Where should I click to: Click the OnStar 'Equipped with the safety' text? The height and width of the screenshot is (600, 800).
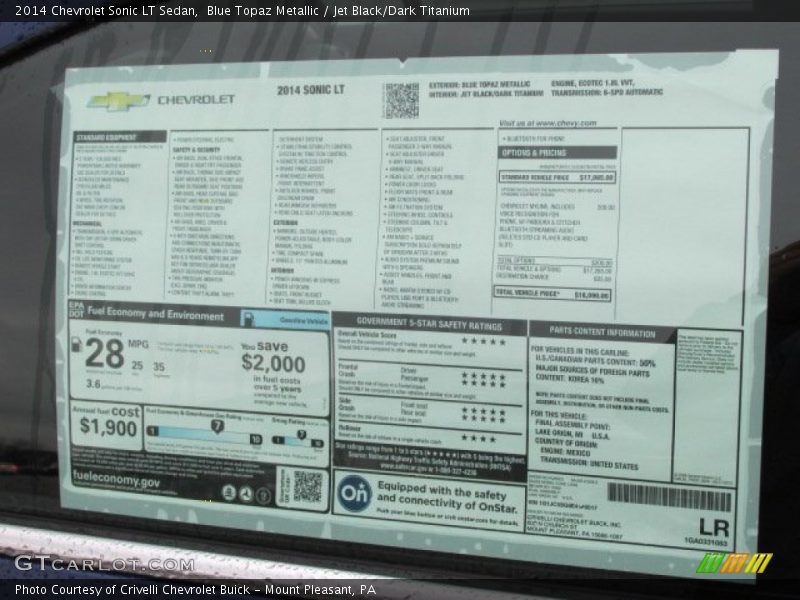[x=447, y=496]
